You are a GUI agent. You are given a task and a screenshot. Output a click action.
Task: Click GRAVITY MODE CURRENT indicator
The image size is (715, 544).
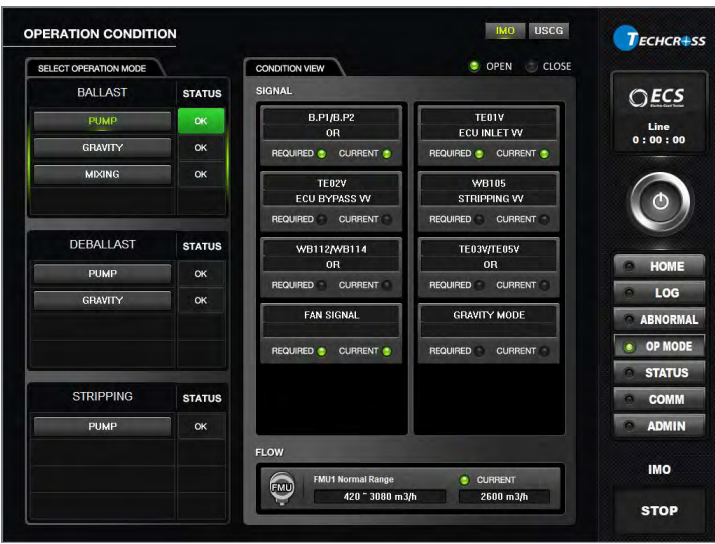(x=544, y=351)
